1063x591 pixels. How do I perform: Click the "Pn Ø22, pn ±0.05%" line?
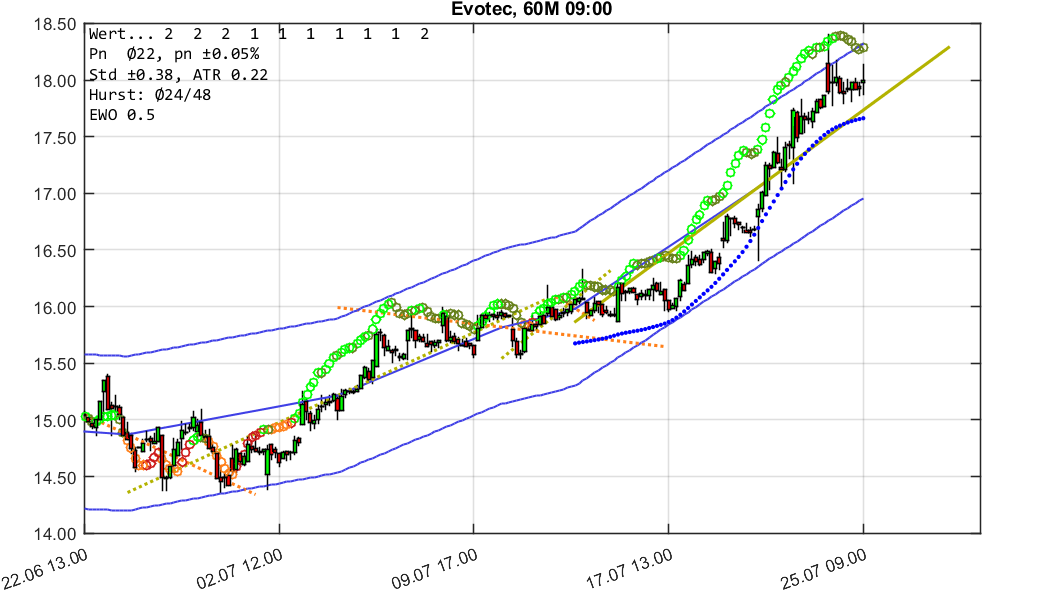click(x=174, y=54)
